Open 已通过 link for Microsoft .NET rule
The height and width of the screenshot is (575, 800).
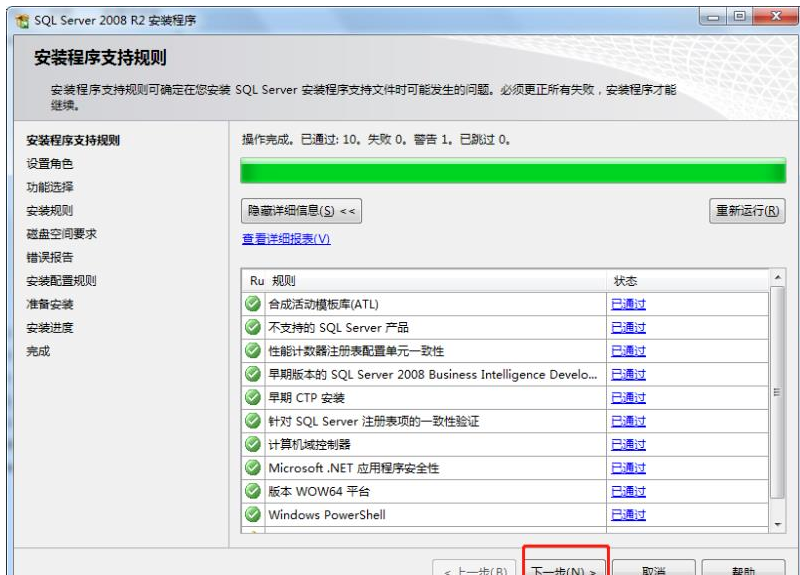click(x=629, y=468)
